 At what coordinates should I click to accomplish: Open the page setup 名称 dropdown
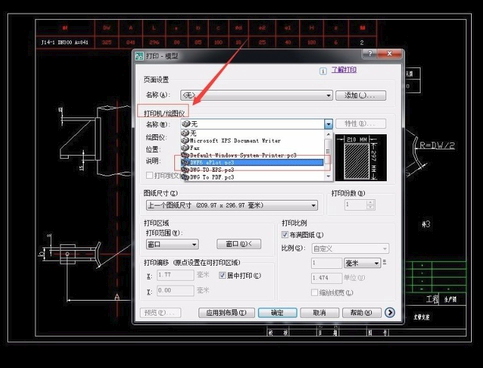point(256,95)
